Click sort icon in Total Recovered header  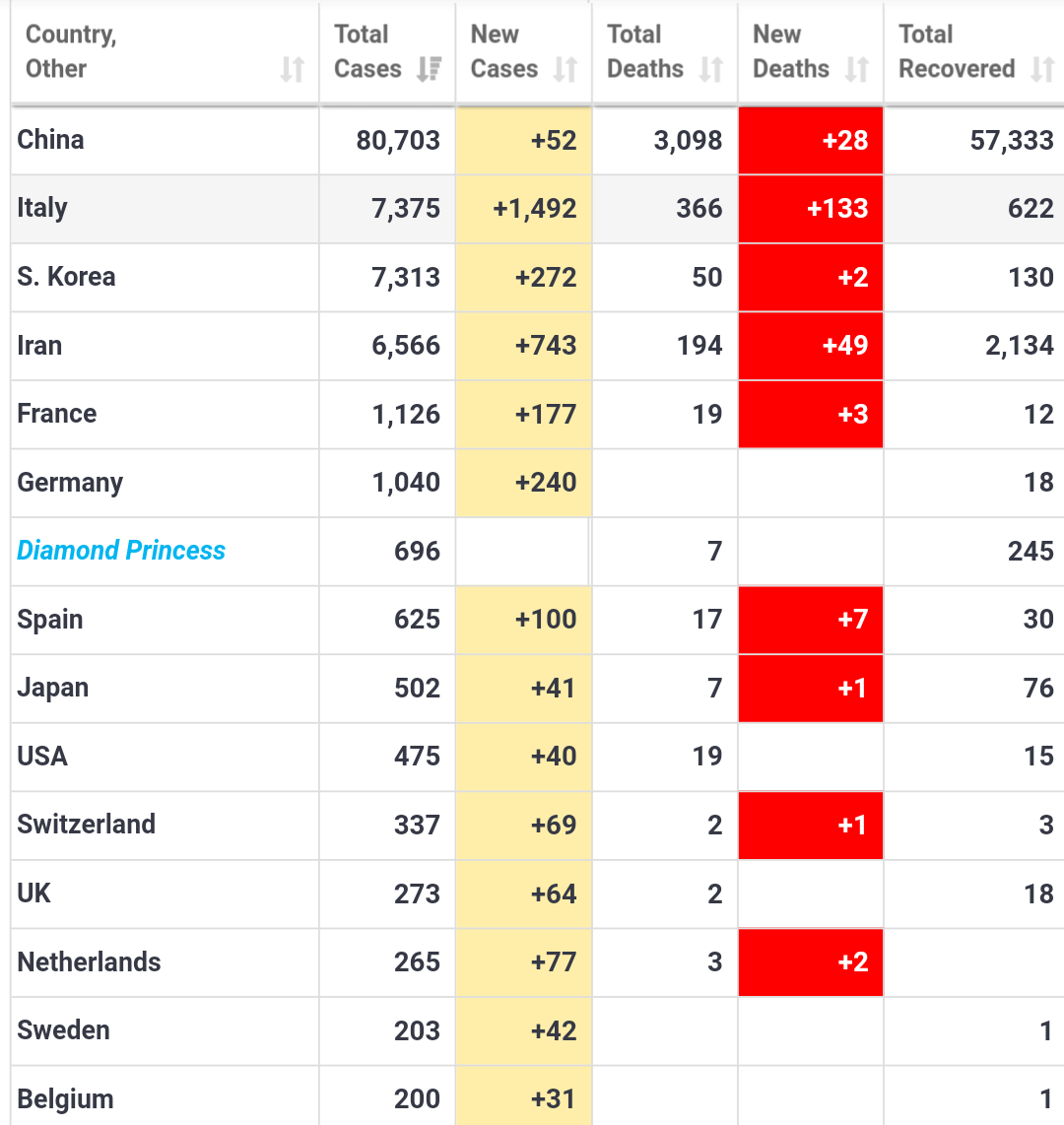(x=1042, y=69)
